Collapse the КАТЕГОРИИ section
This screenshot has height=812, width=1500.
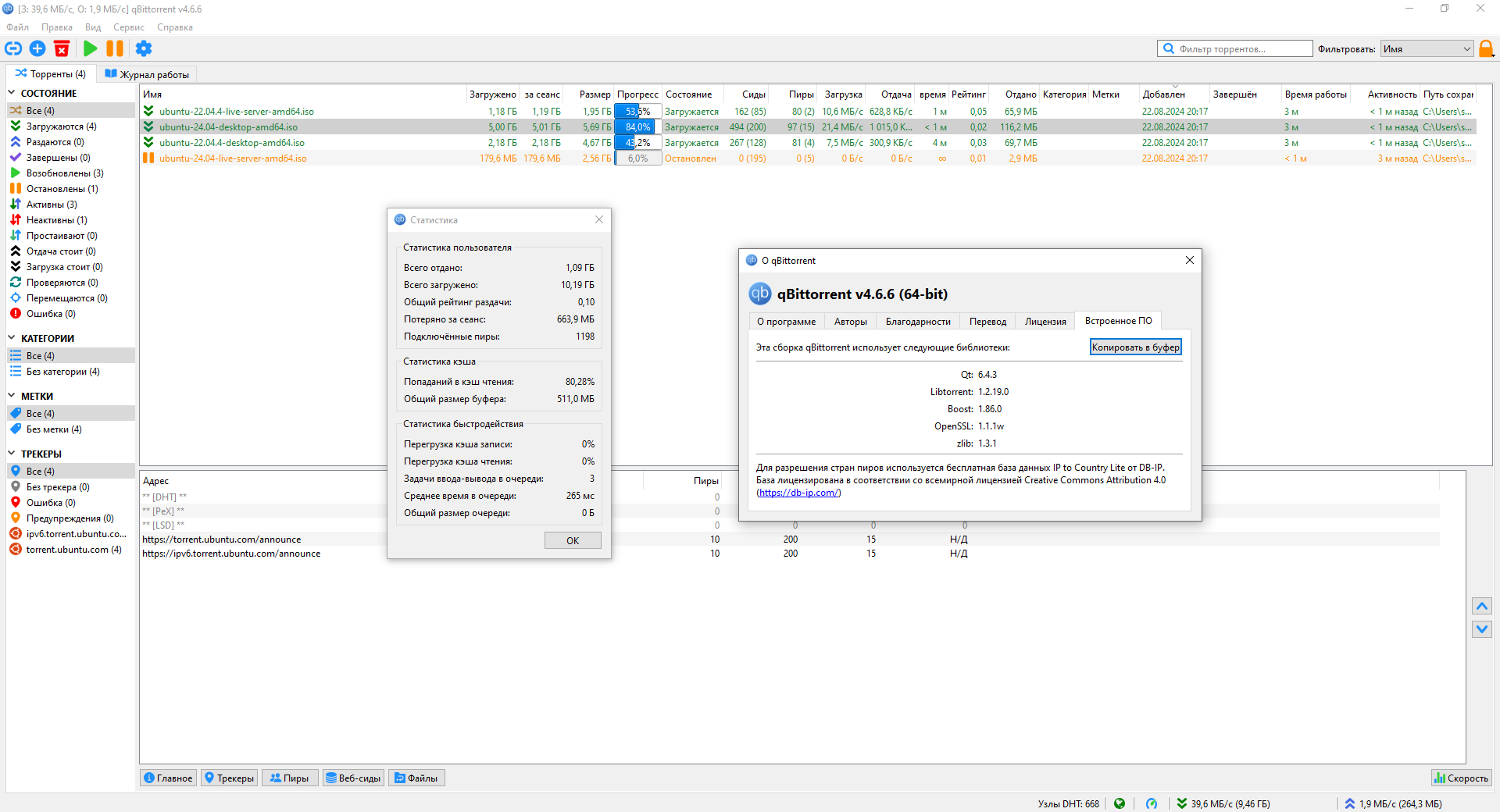[12, 338]
